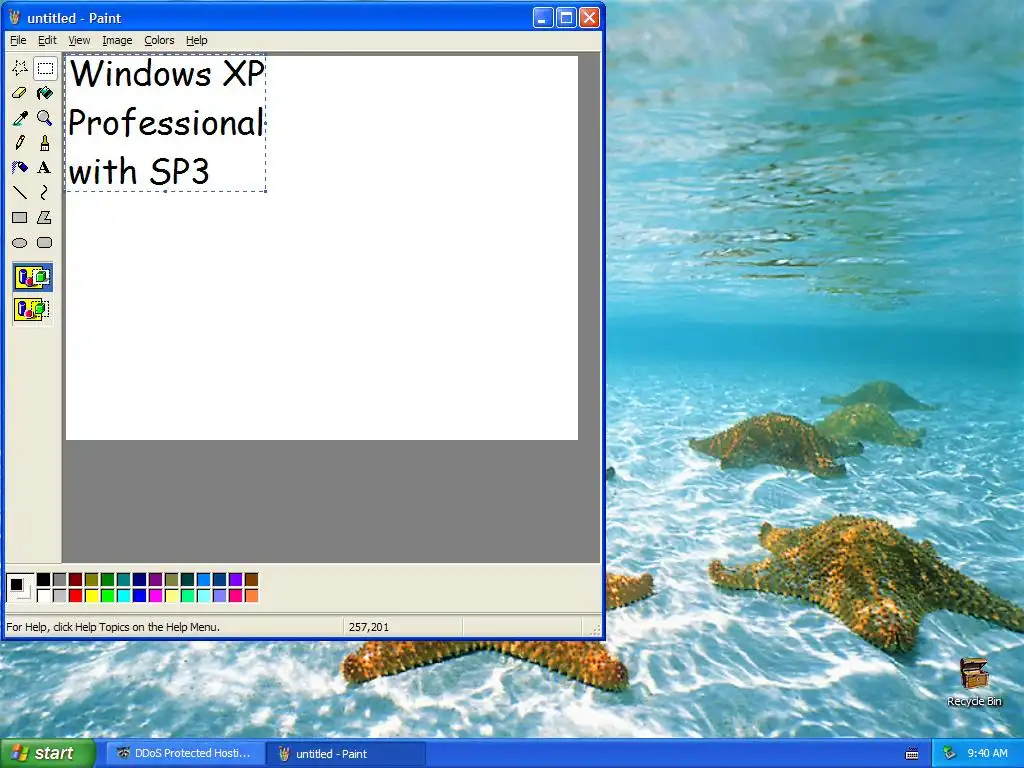
Task: Choose the straight Line tool
Action: coord(20,193)
